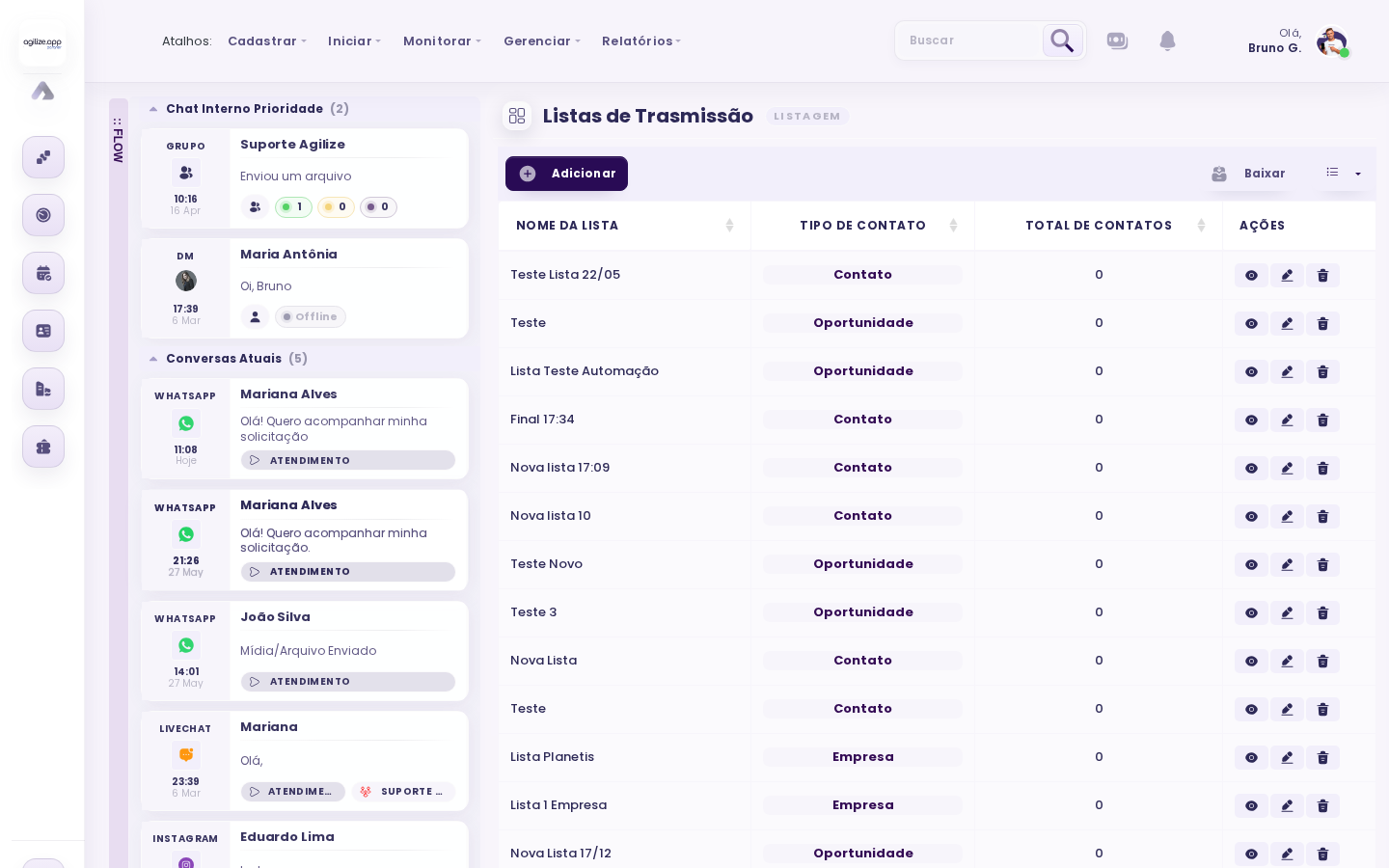View the Teste Lista 22/05 list

pos(1251,276)
